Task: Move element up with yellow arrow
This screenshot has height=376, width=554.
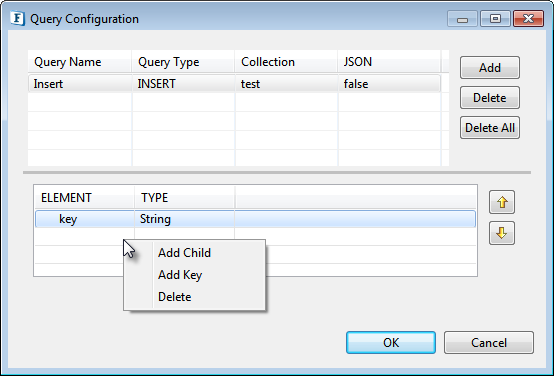Action: 502,202
